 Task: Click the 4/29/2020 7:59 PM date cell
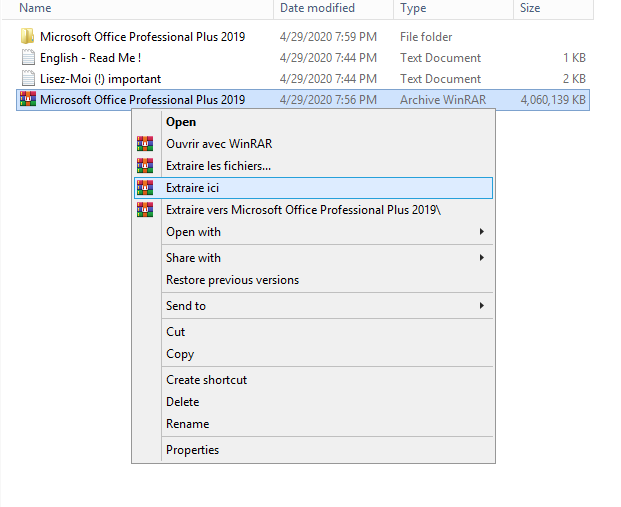point(328,37)
